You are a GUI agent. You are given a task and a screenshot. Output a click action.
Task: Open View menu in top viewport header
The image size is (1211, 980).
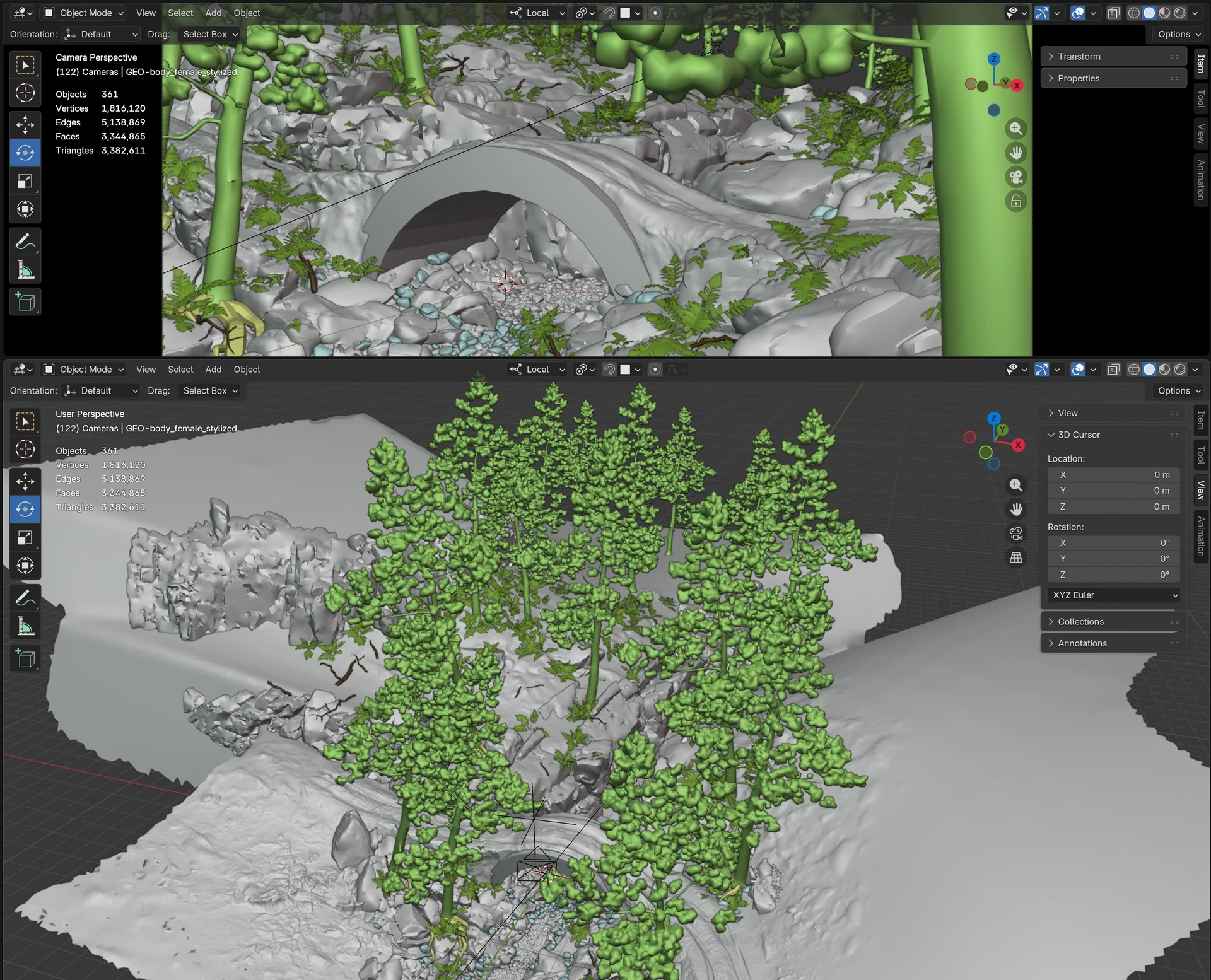pyautogui.click(x=146, y=13)
